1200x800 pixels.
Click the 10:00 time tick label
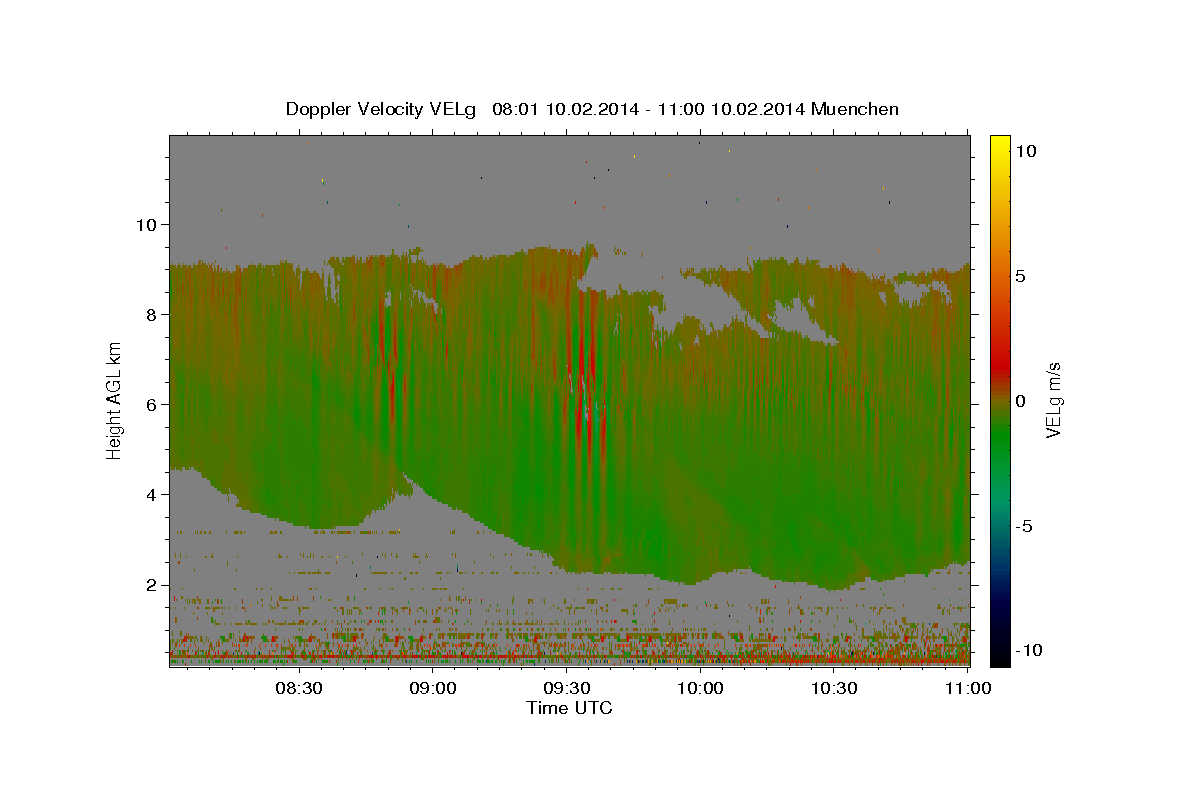pos(700,688)
